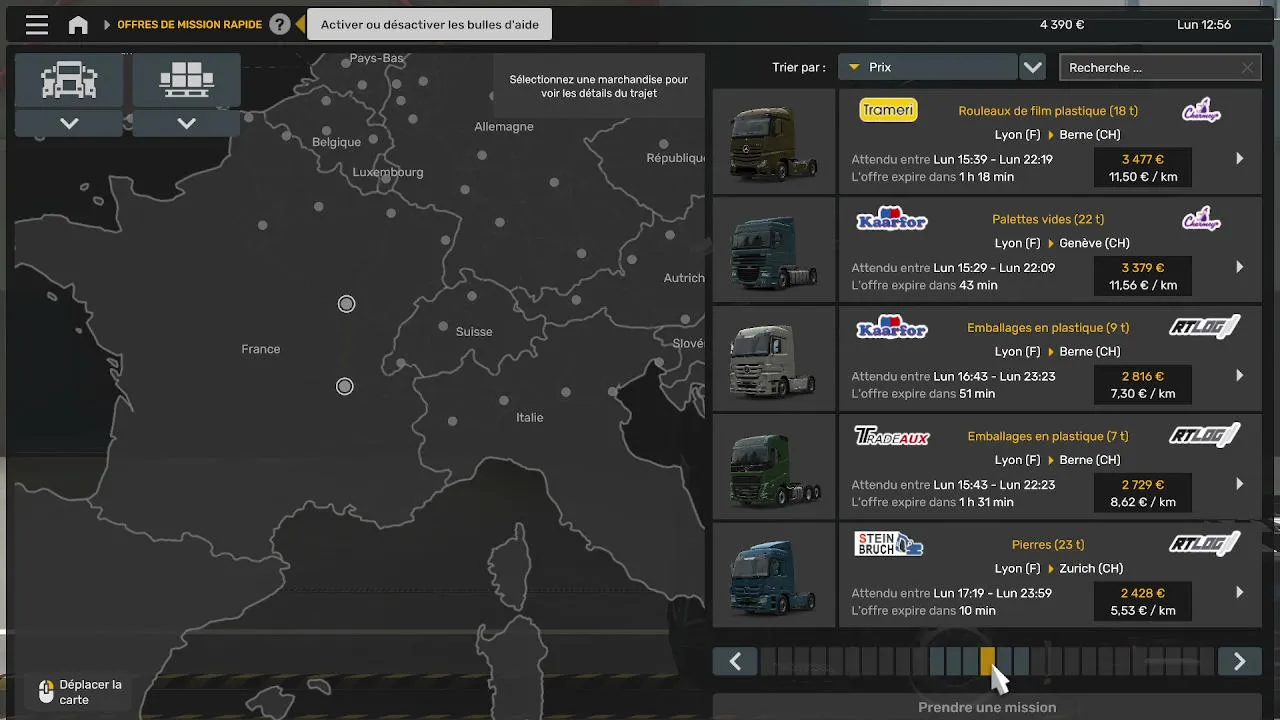The height and width of the screenshot is (720, 1280).
Task: Click the '3 379 €' price
Action: [1143, 268]
